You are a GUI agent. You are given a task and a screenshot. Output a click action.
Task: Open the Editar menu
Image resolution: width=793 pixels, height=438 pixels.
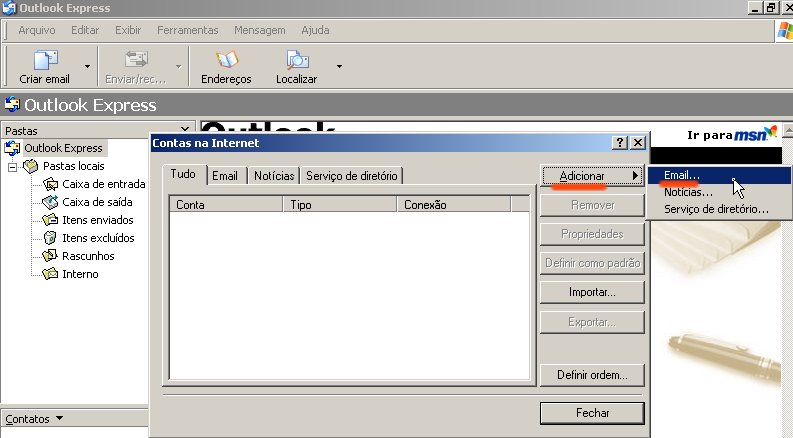tap(85, 30)
